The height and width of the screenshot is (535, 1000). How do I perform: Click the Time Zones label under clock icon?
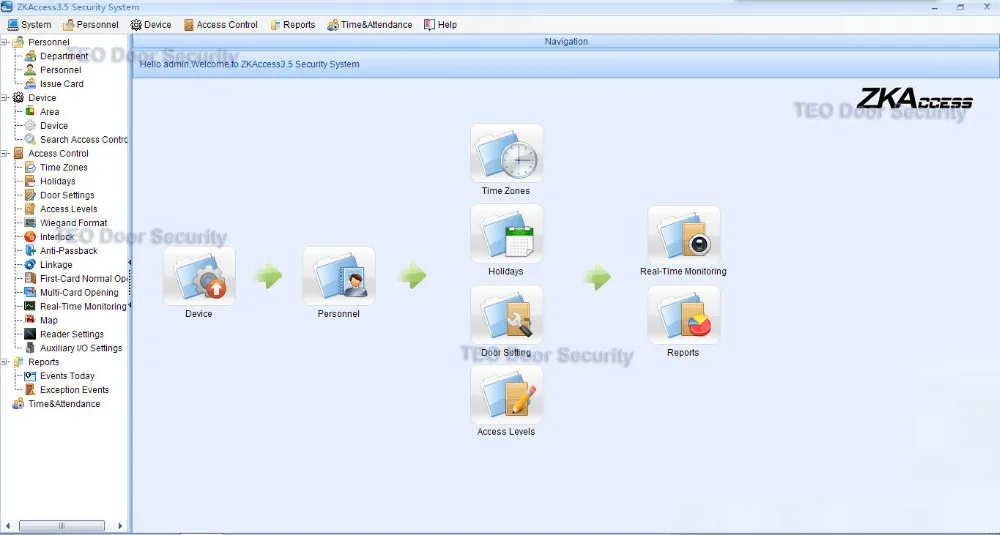point(506,191)
